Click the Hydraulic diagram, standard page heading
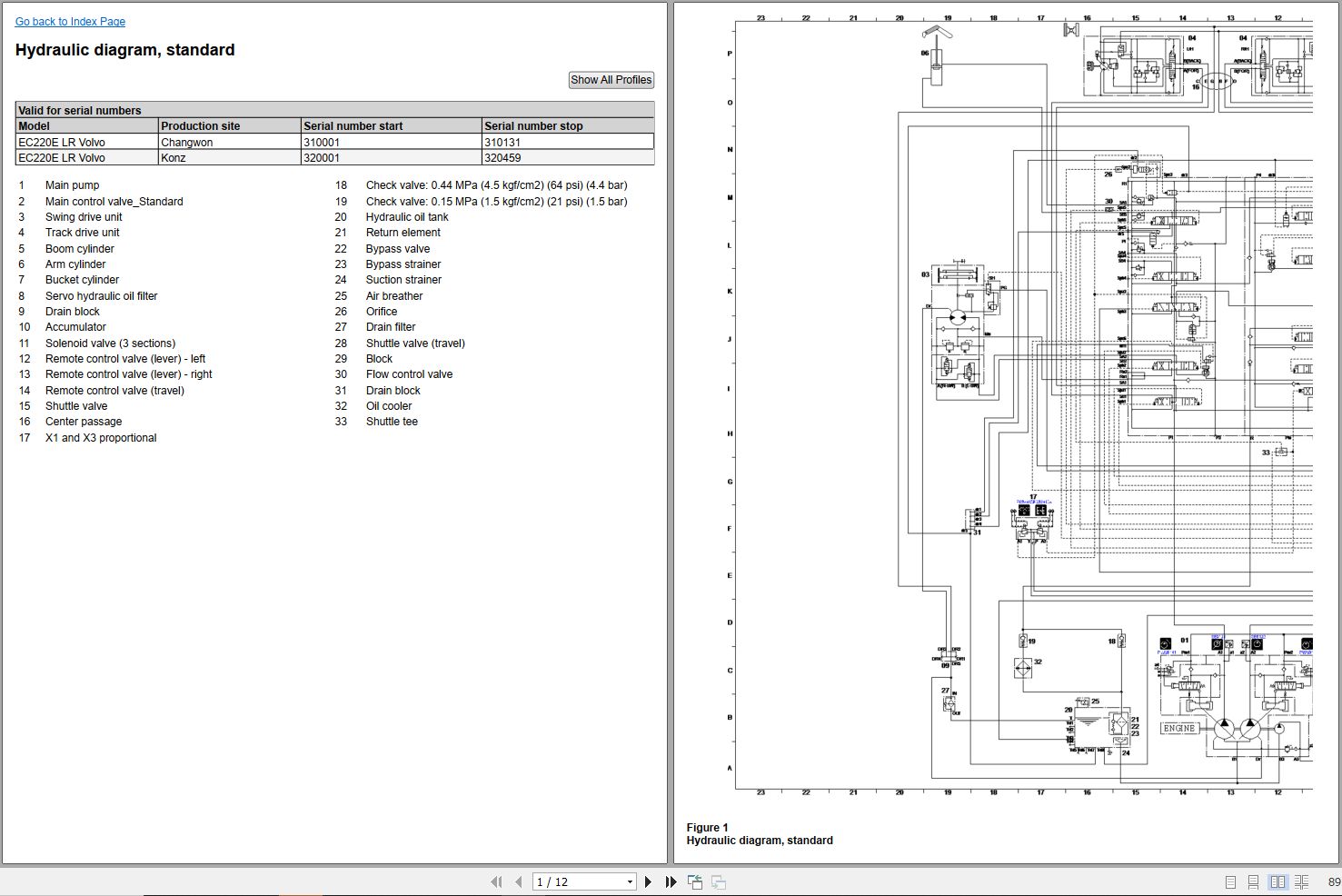This screenshot has width=1342, height=896. 125,50
